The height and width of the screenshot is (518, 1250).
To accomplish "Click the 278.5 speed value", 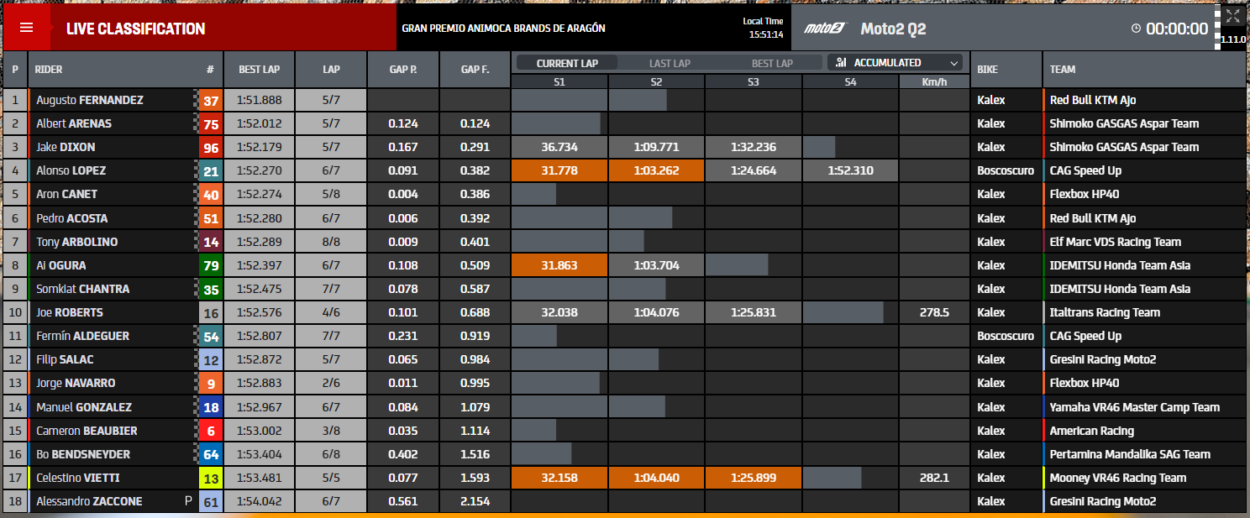I will (x=933, y=313).
